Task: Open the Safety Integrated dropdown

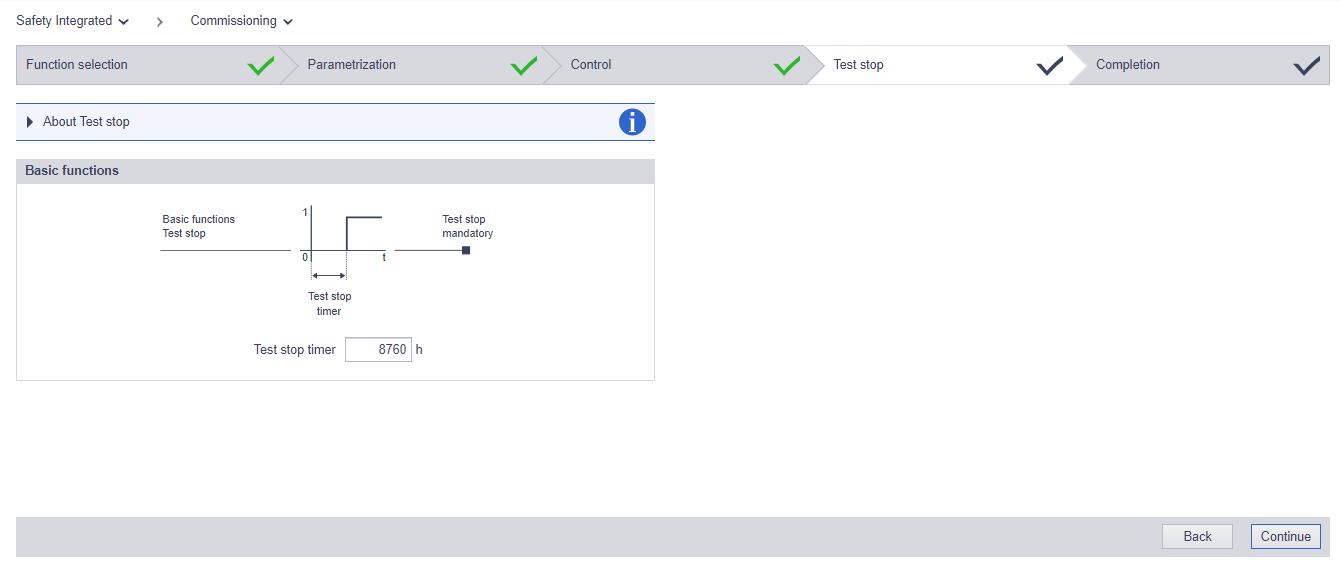Action: (72, 21)
